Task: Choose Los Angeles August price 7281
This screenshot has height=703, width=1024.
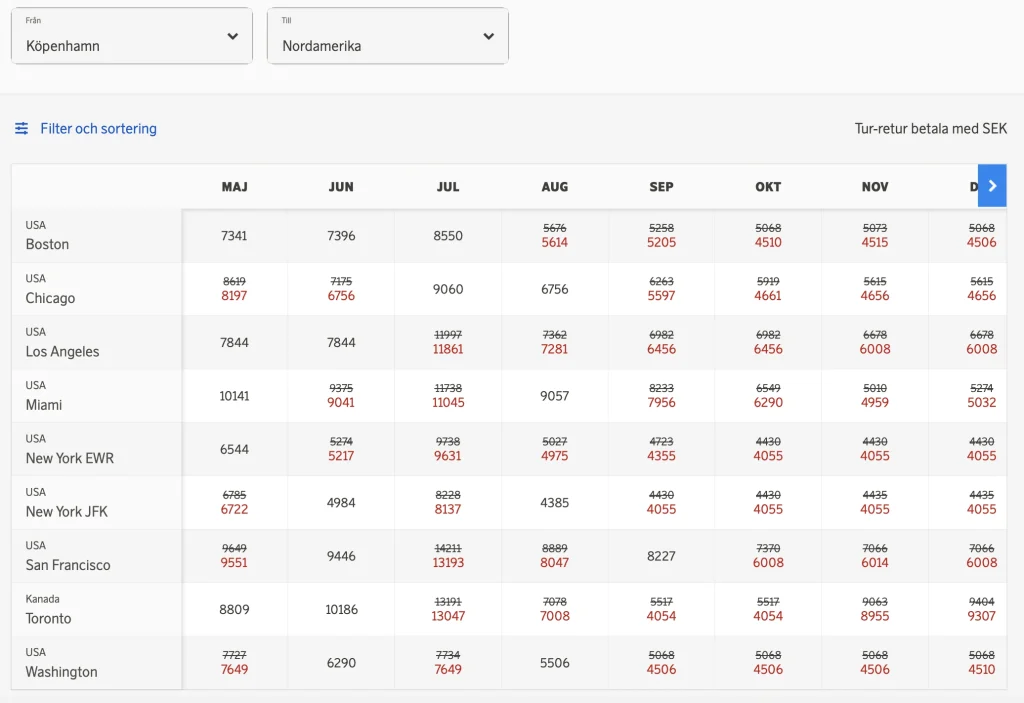Action: pos(554,350)
